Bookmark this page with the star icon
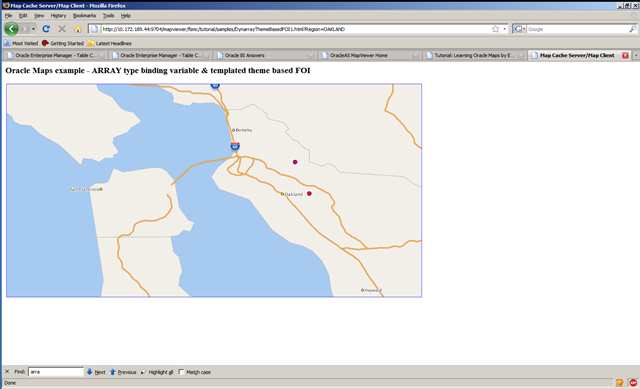This screenshot has height=389, width=640. coord(495,29)
